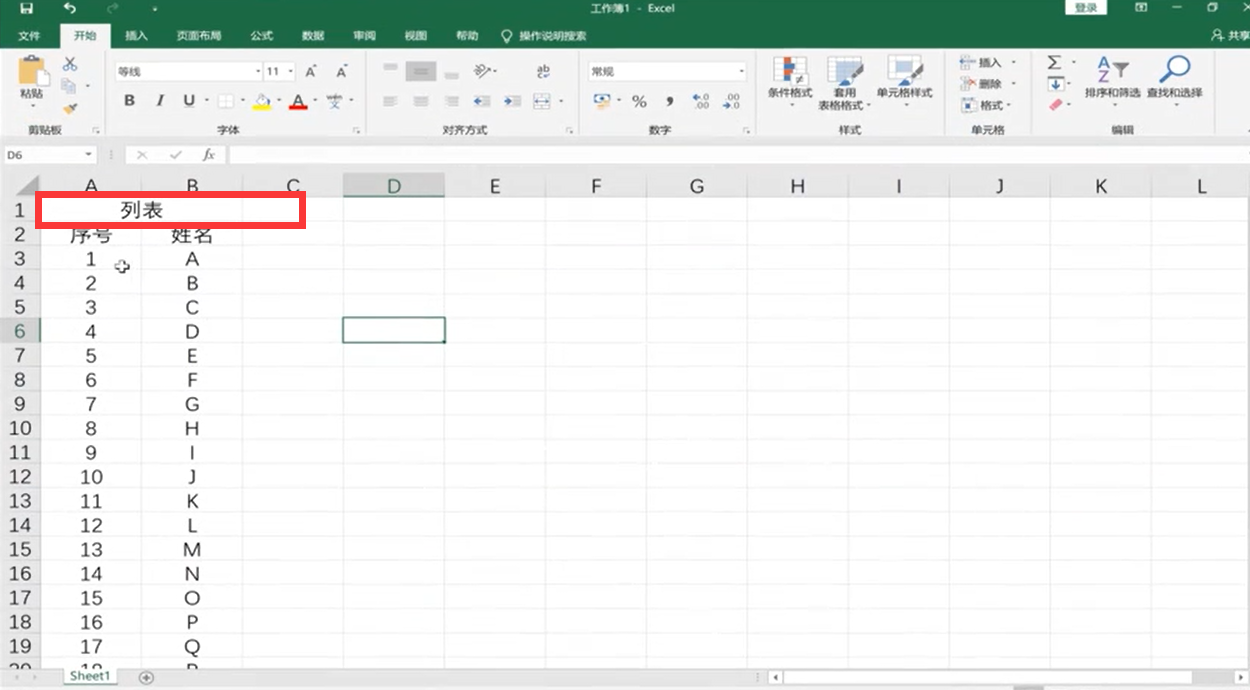Select the Sheet1 tab
The height and width of the screenshot is (690, 1250).
[89, 677]
